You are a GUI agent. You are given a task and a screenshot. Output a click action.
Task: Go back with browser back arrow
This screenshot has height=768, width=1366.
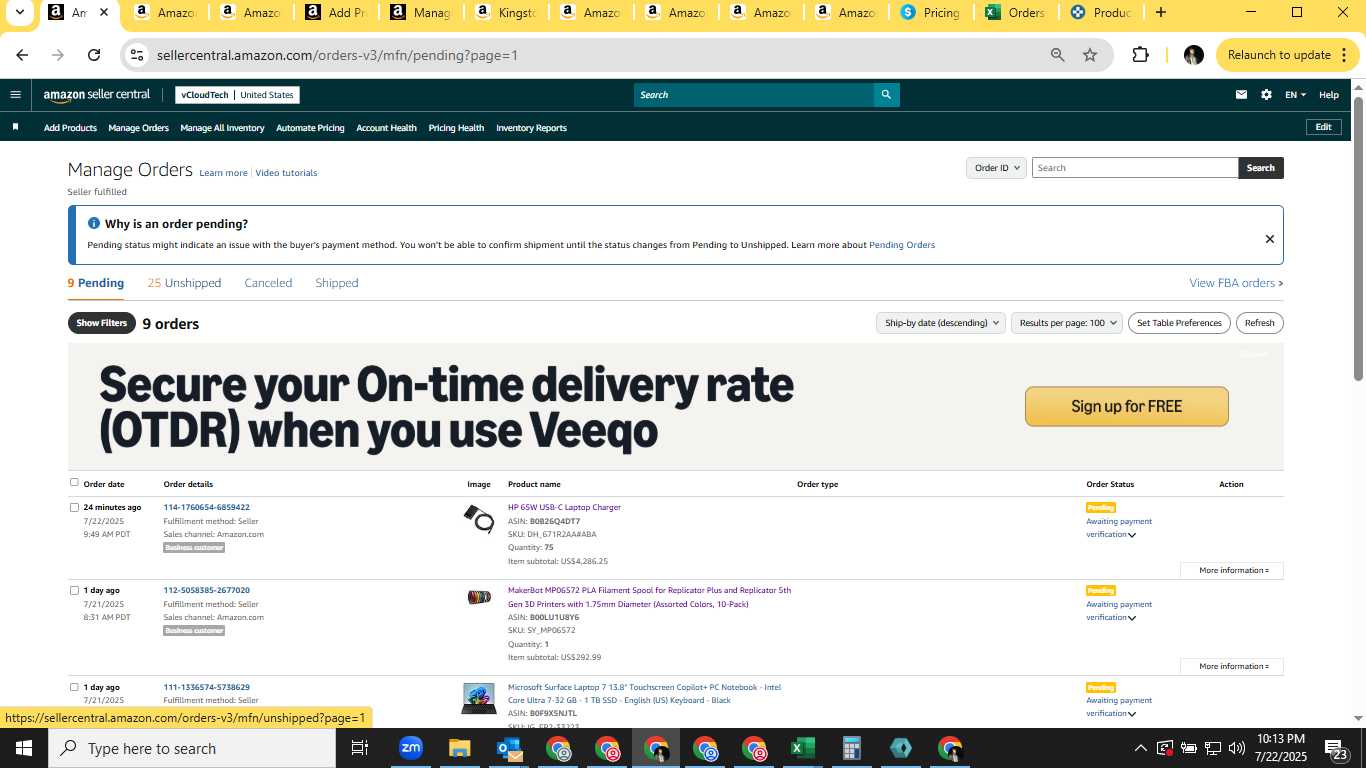pyautogui.click(x=22, y=55)
